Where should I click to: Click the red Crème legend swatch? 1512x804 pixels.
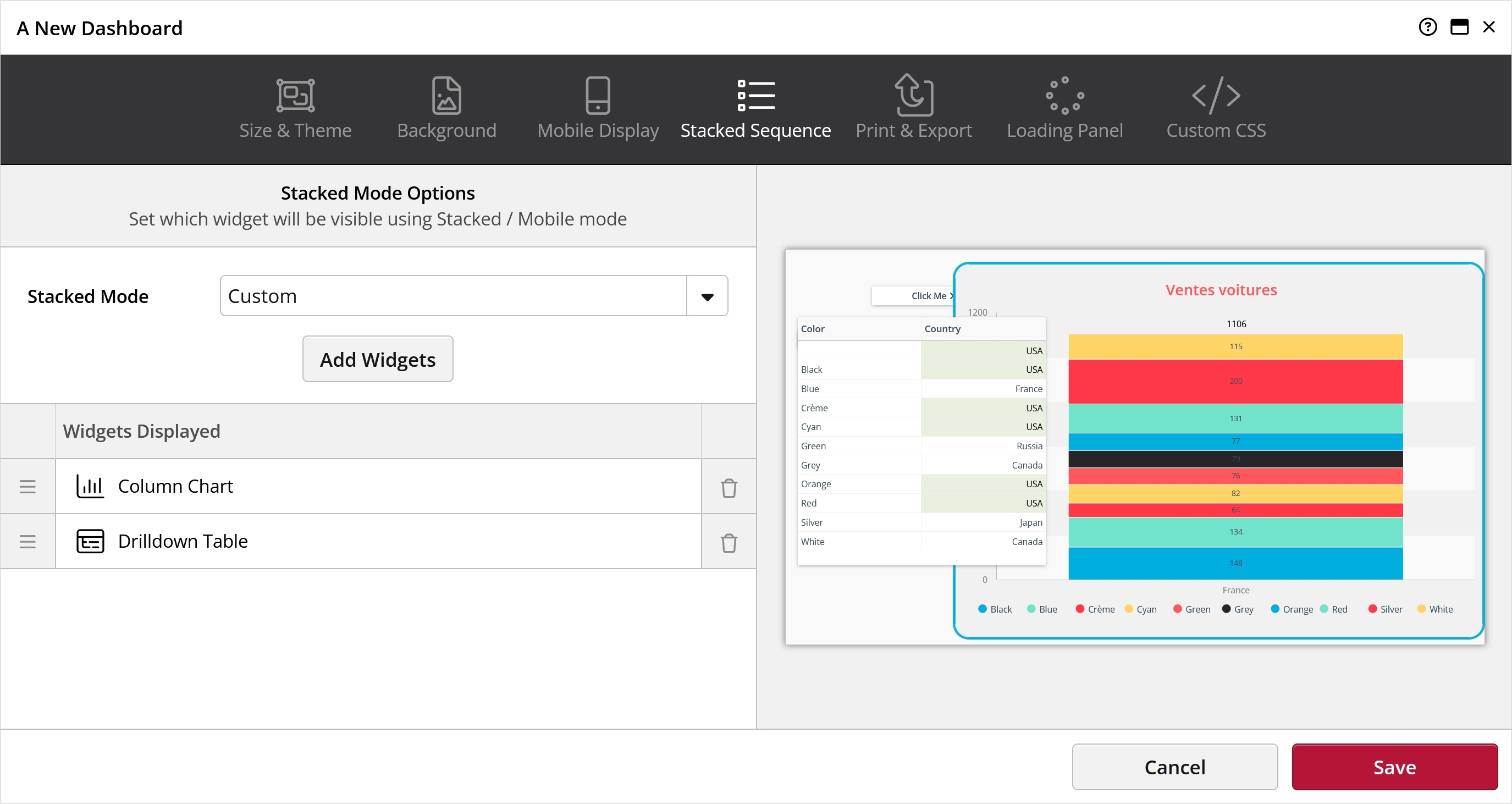(1080, 609)
